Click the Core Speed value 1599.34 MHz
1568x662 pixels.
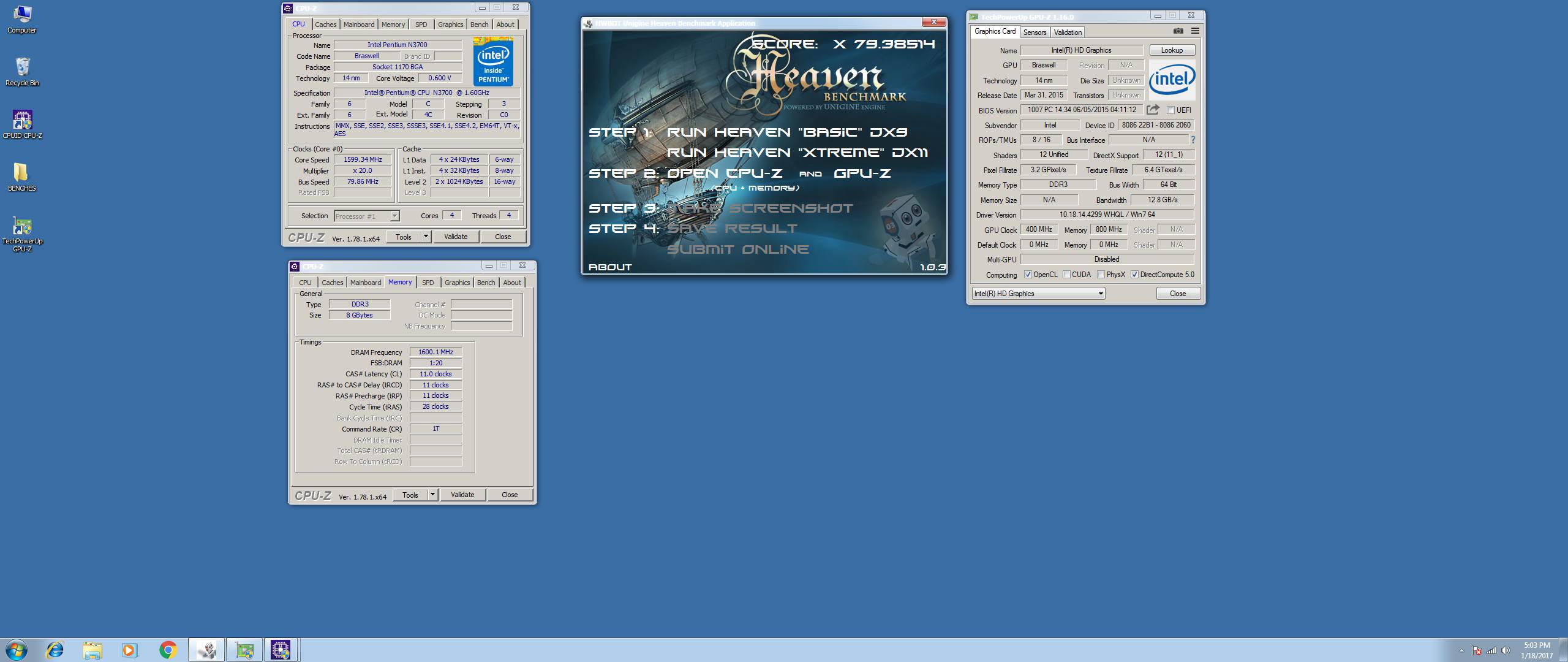(363, 159)
